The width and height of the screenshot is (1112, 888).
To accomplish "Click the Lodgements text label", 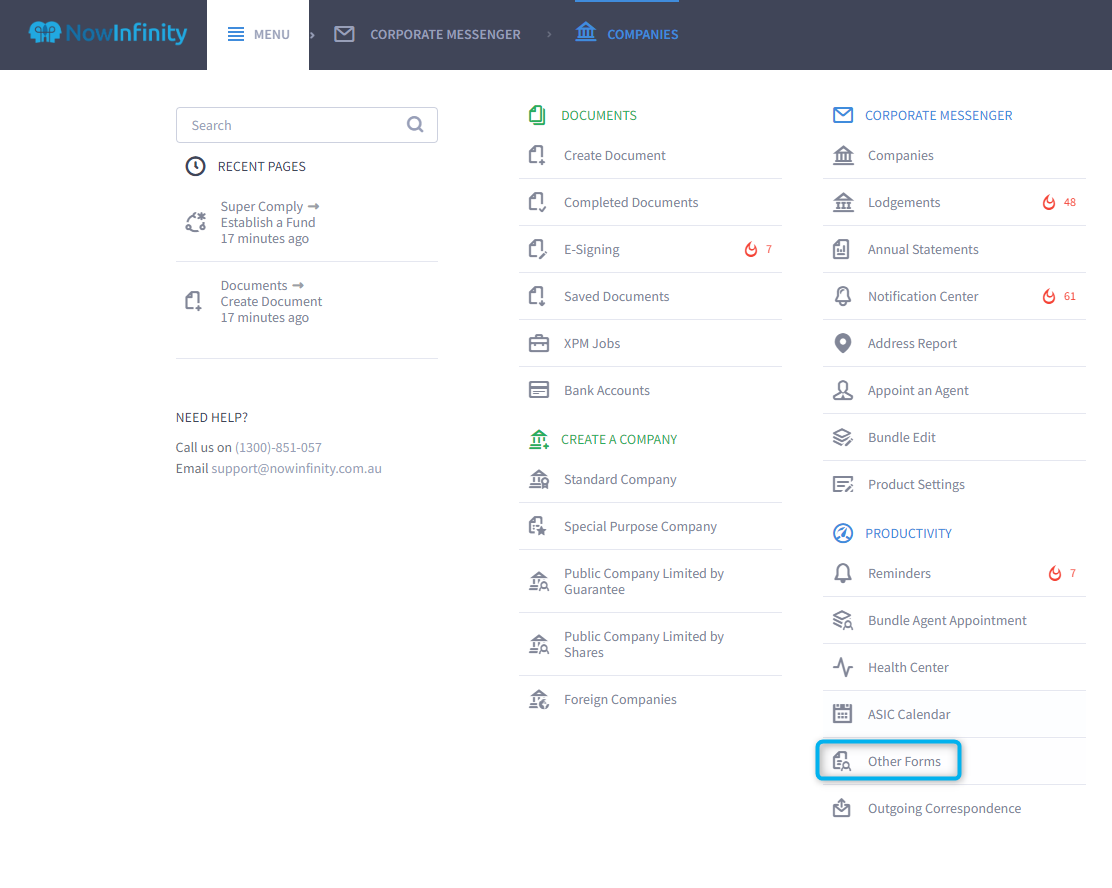I will point(904,203).
